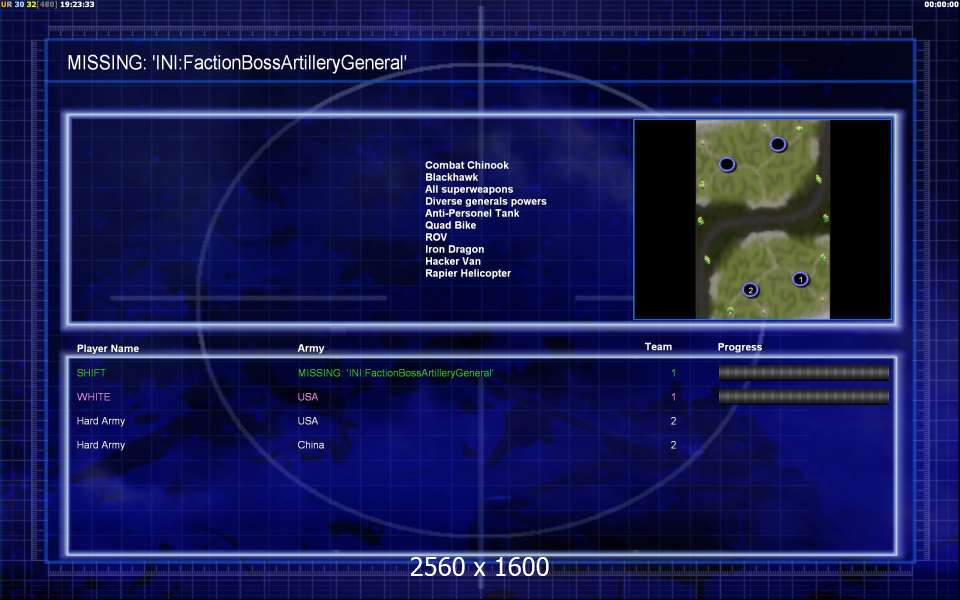Screen dimensions: 960x600
Task: Click the "All superweapons" list entry
Action: click(x=469, y=189)
